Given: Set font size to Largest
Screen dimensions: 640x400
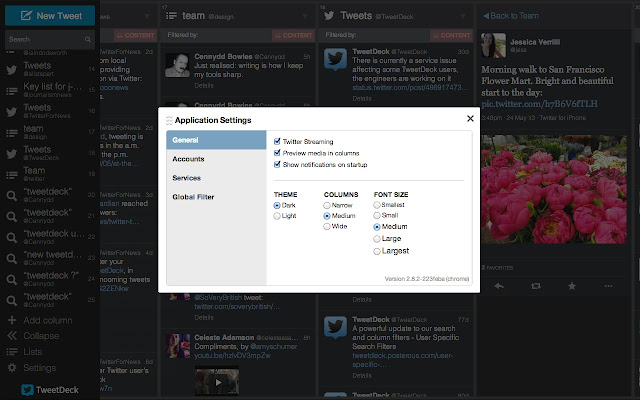Looking at the screenshot, I should tap(377, 251).
